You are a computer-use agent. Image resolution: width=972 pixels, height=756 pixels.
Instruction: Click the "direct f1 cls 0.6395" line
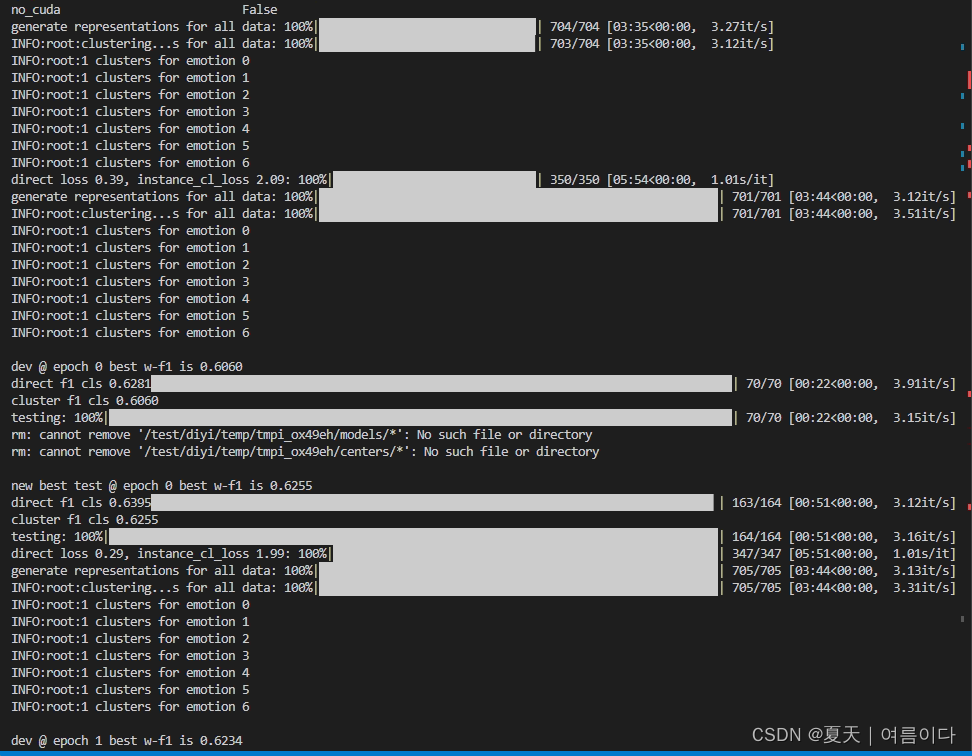(81, 503)
